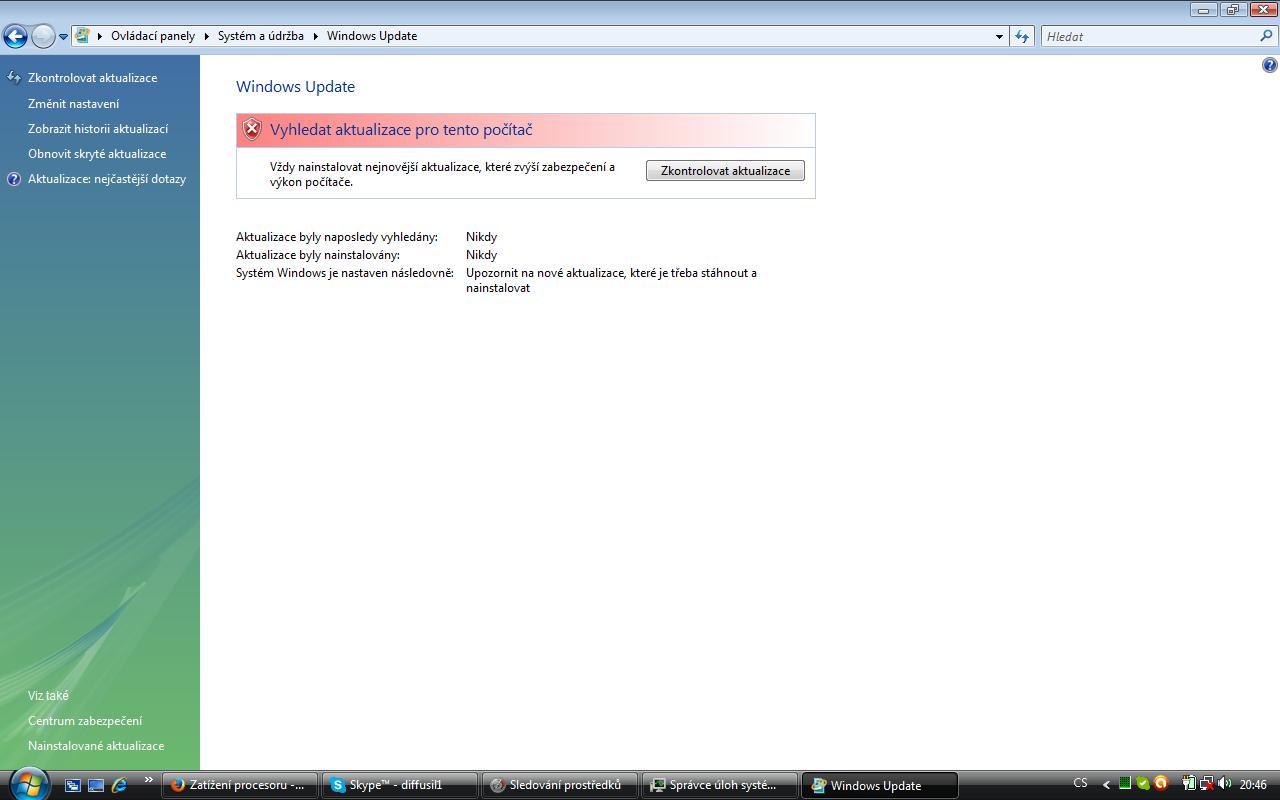Switch to Sledování prostředků taskbar button
This screenshot has height=800, width=1280.
coord(560,785)
